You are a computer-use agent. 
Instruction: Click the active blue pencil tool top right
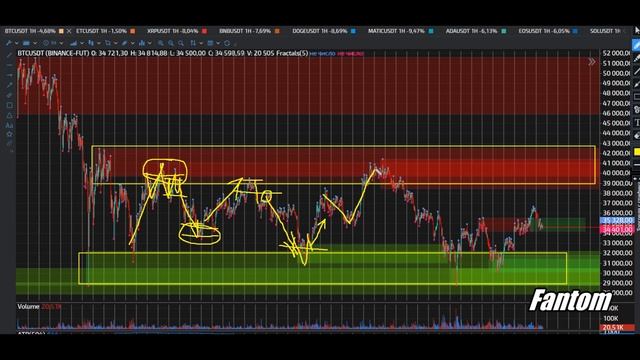[636, 44]
